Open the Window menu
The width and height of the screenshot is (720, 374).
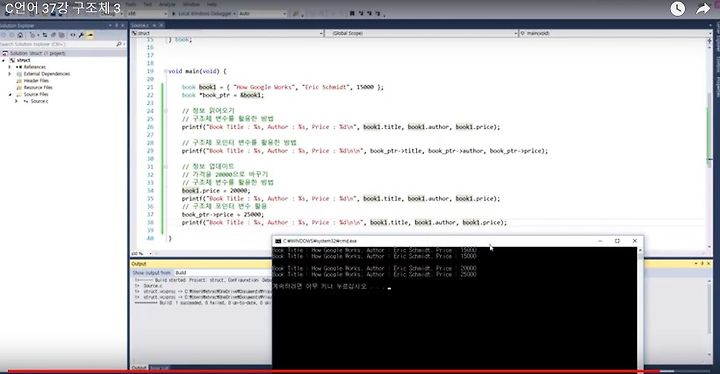(191, 4)
